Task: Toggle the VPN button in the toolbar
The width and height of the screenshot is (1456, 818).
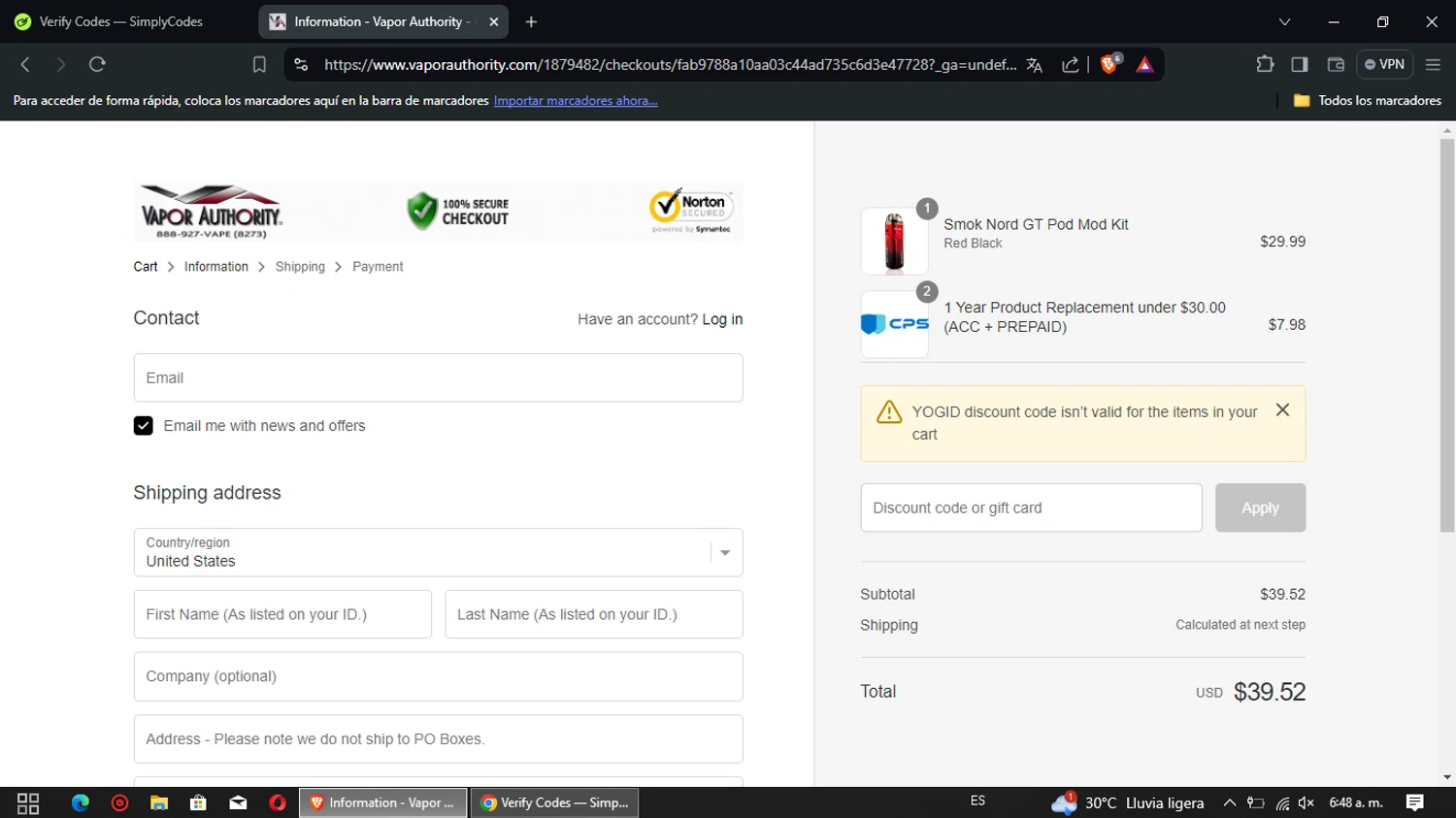Action: [1384, 65]
